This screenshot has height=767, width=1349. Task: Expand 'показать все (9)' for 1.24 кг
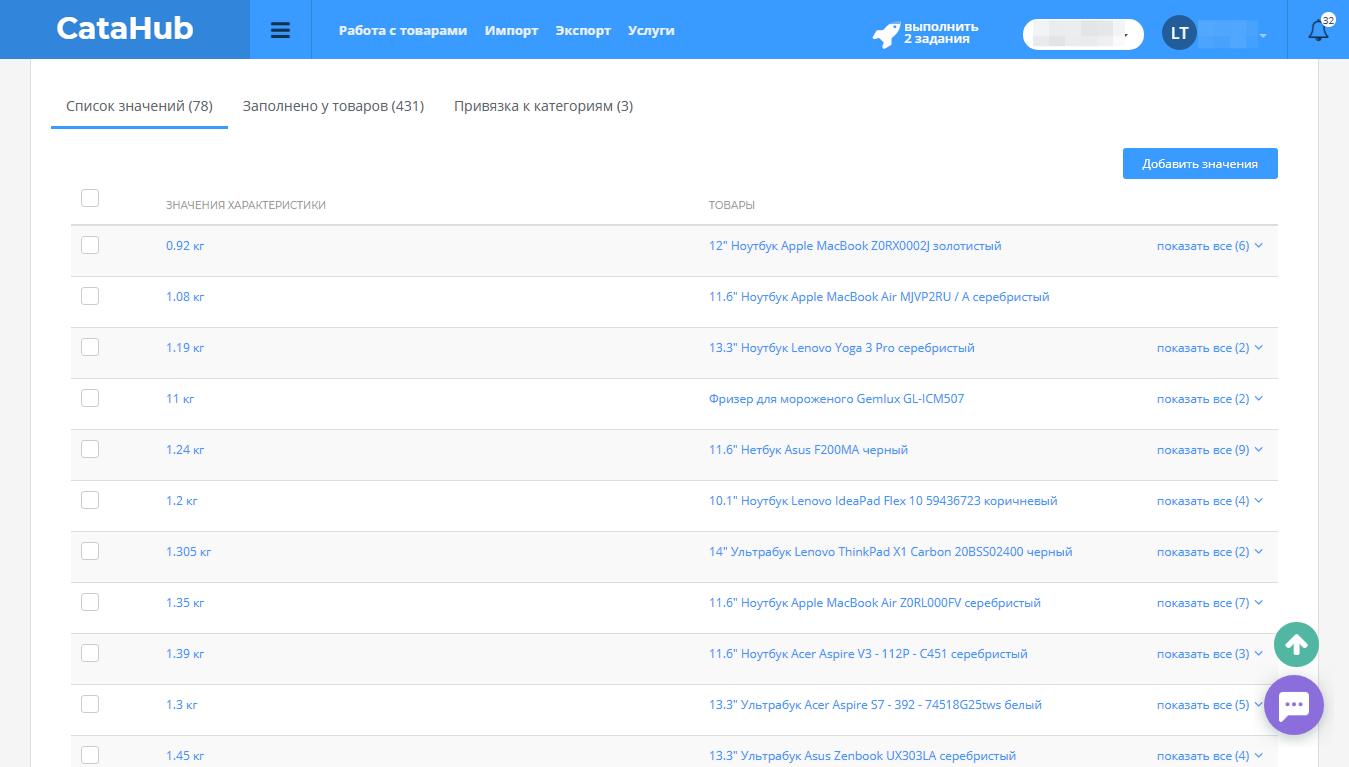tap(1210, 450)
